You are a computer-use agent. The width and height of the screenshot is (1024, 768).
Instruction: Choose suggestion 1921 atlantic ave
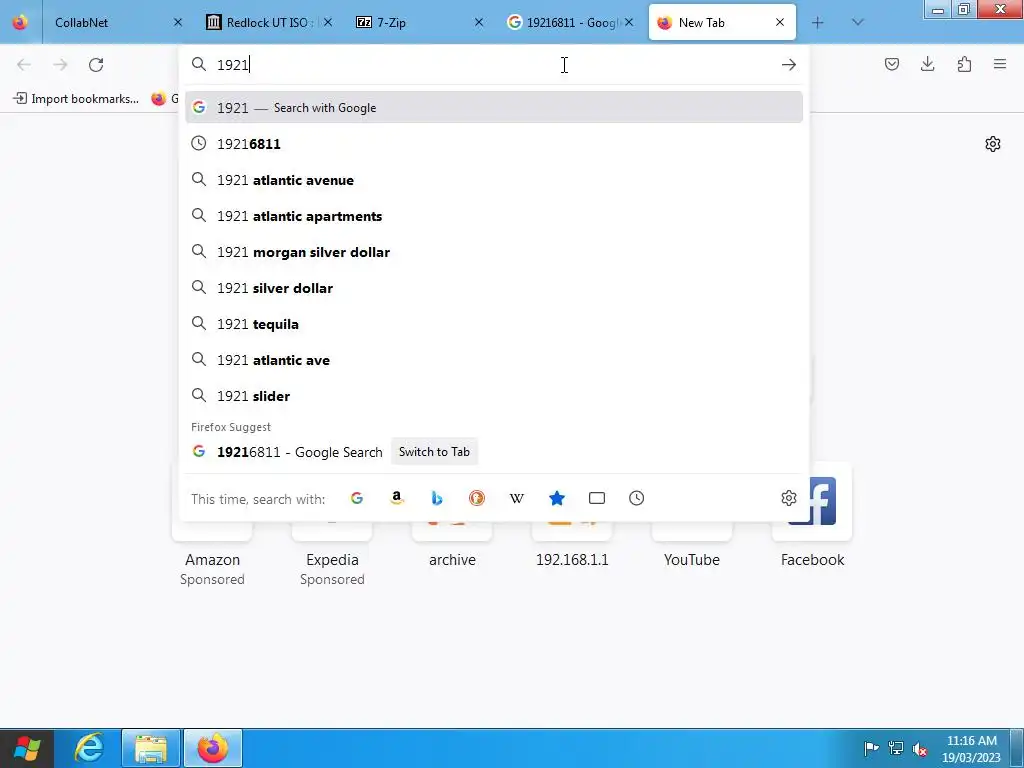click(494, 360)
